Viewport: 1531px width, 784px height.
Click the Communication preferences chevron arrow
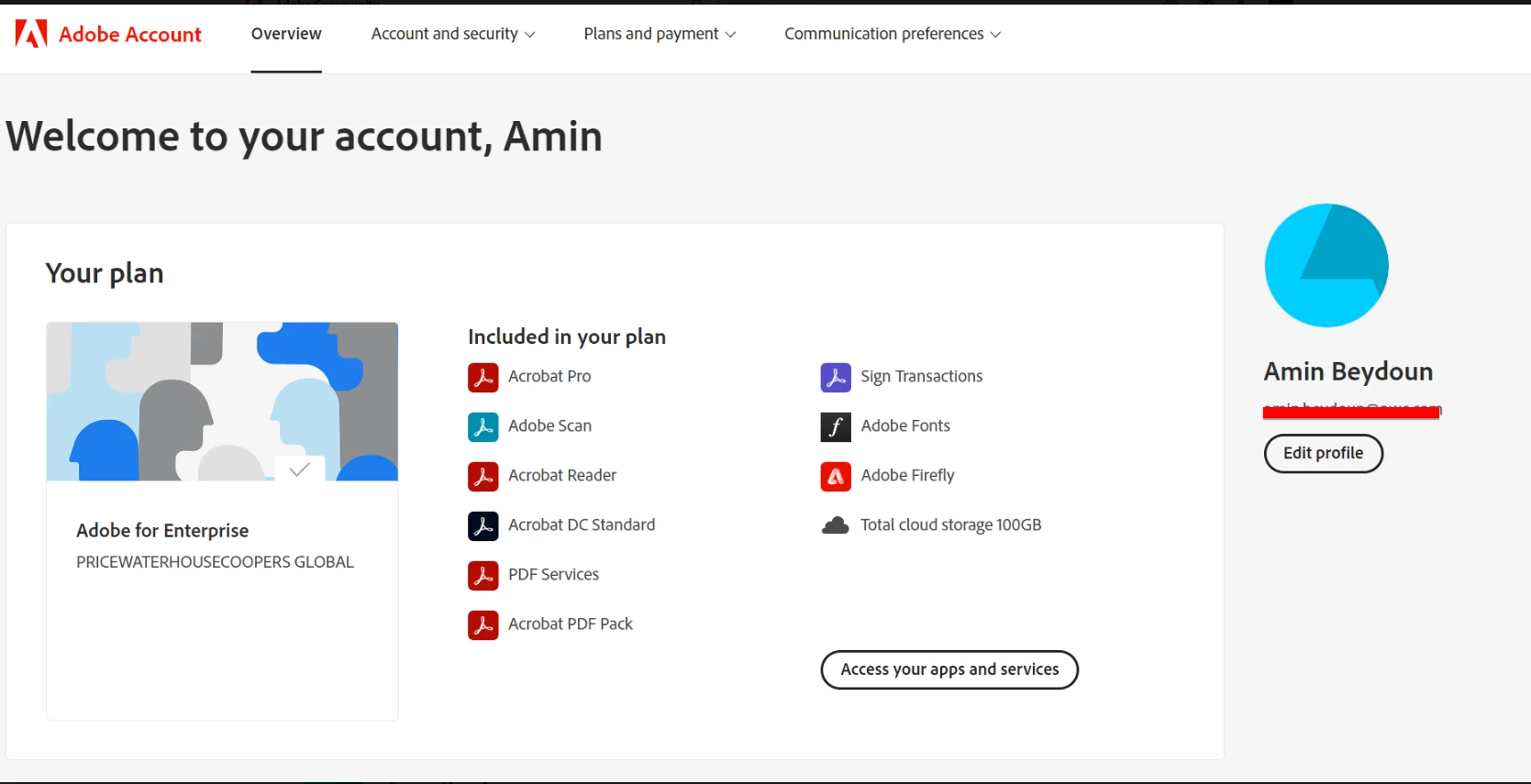[995, 35]
